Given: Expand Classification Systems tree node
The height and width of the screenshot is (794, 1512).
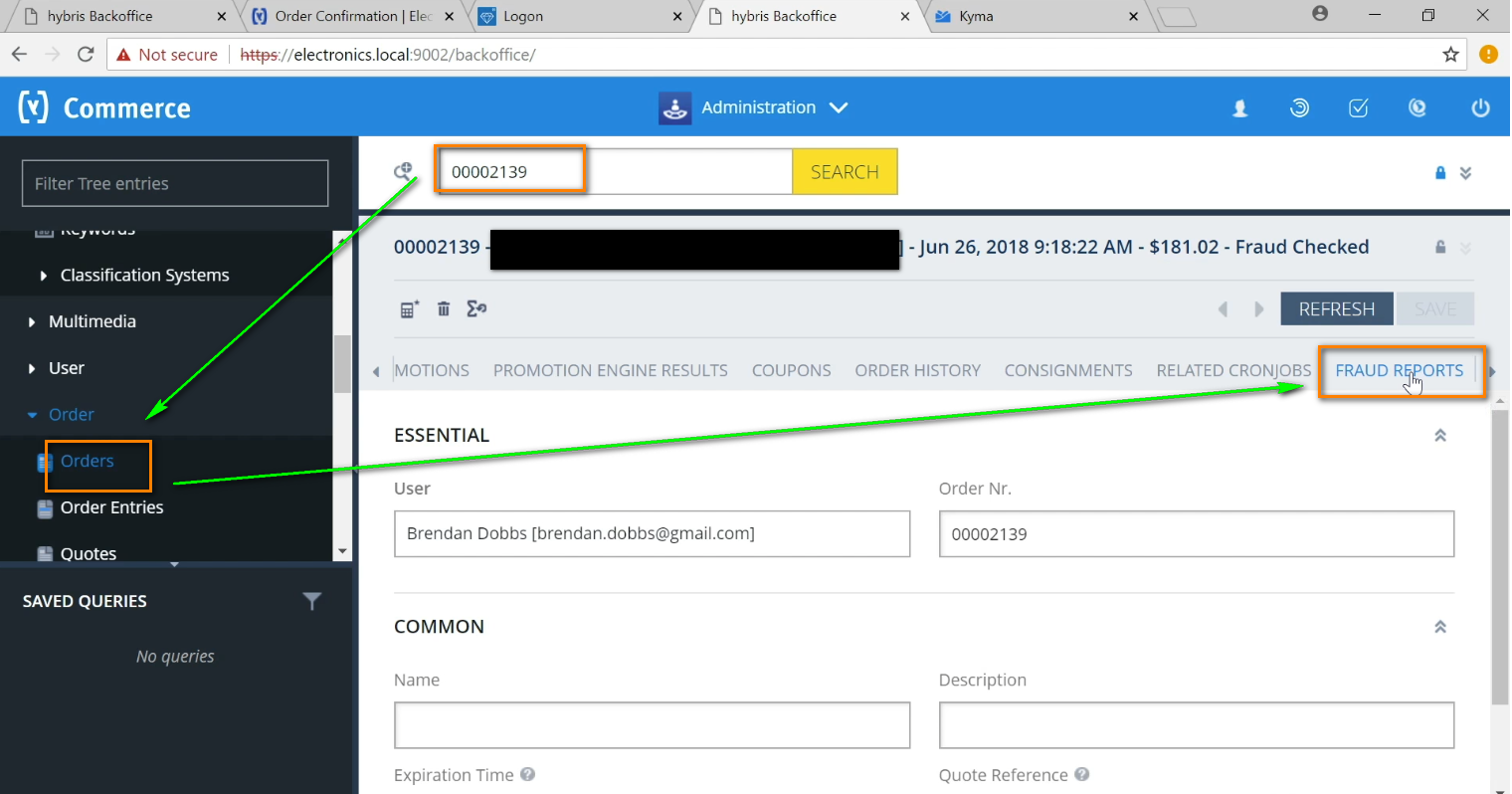Looking at the screenshot, I should click(43, 276).
